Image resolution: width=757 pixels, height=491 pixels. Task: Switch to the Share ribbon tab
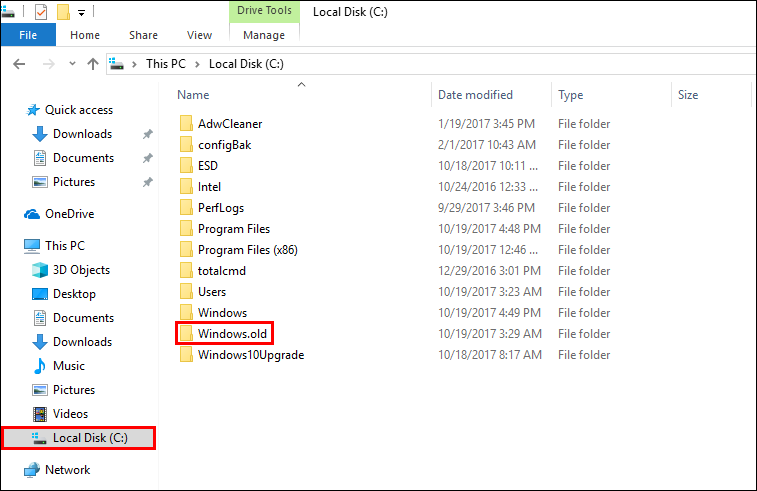click(x=143, y=35)
